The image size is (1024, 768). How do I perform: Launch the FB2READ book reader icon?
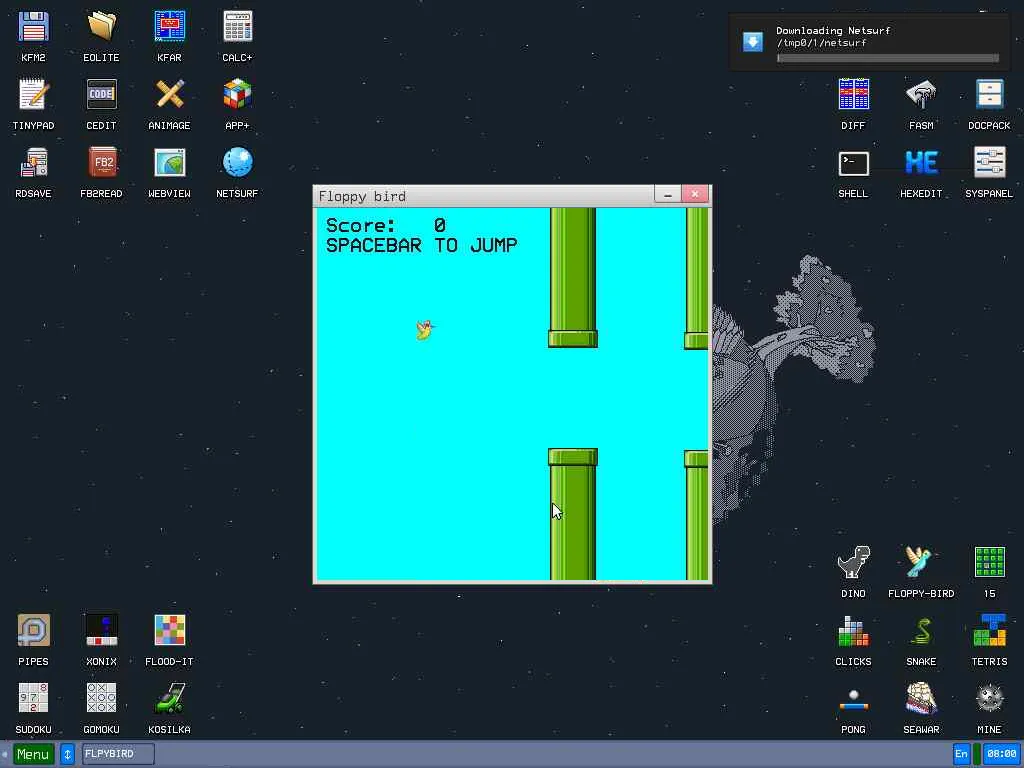click(101, 163)
